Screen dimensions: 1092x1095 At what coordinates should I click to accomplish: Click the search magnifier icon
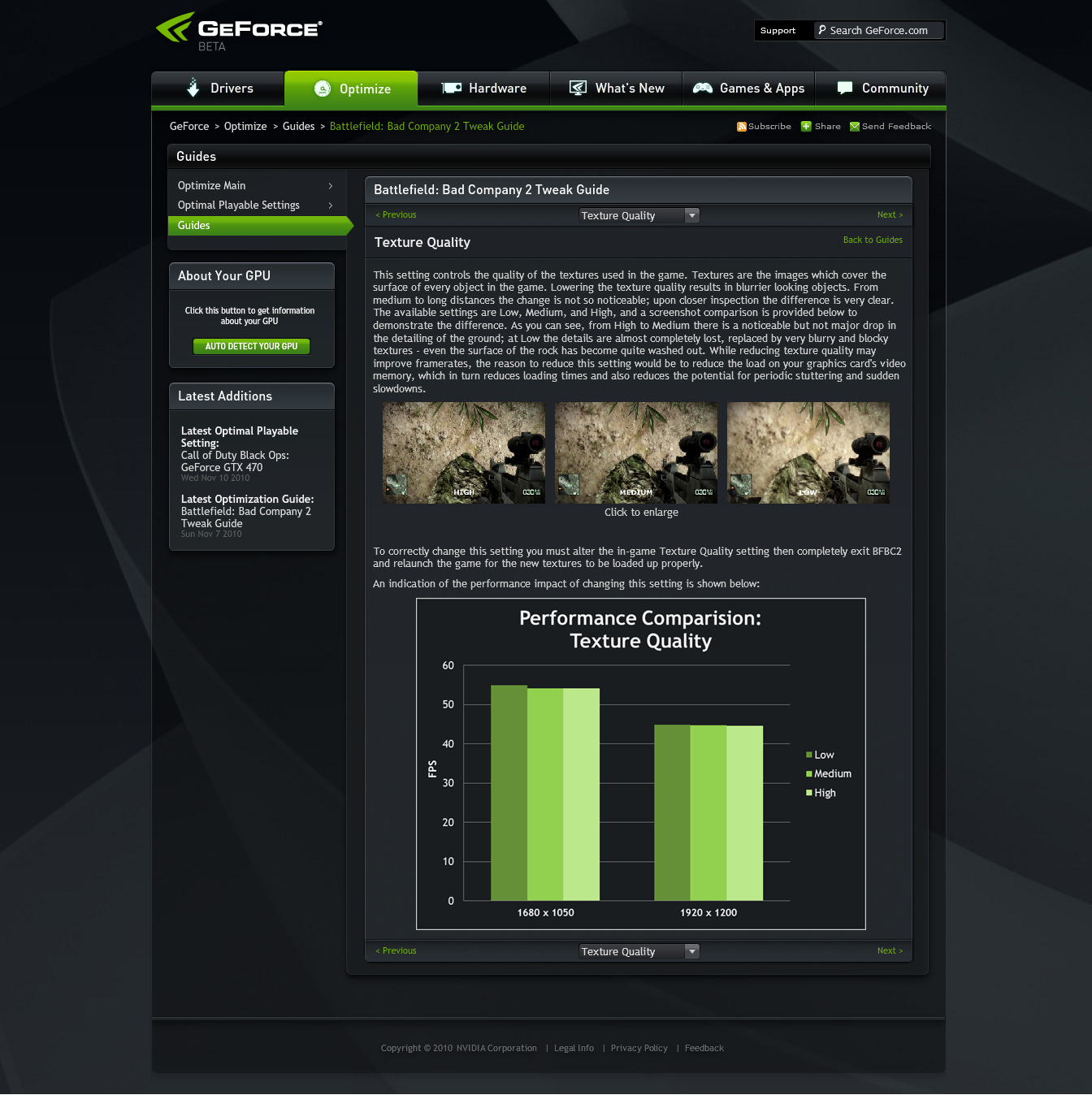(x=822, y=30)
